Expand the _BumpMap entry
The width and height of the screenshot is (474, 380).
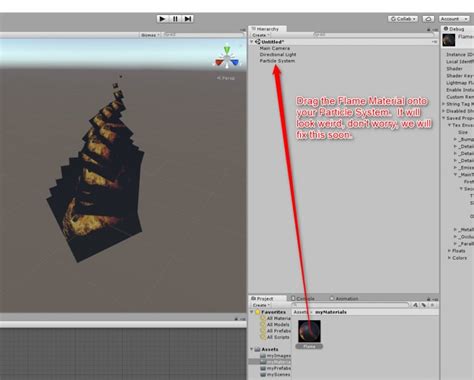coord(455,139)
